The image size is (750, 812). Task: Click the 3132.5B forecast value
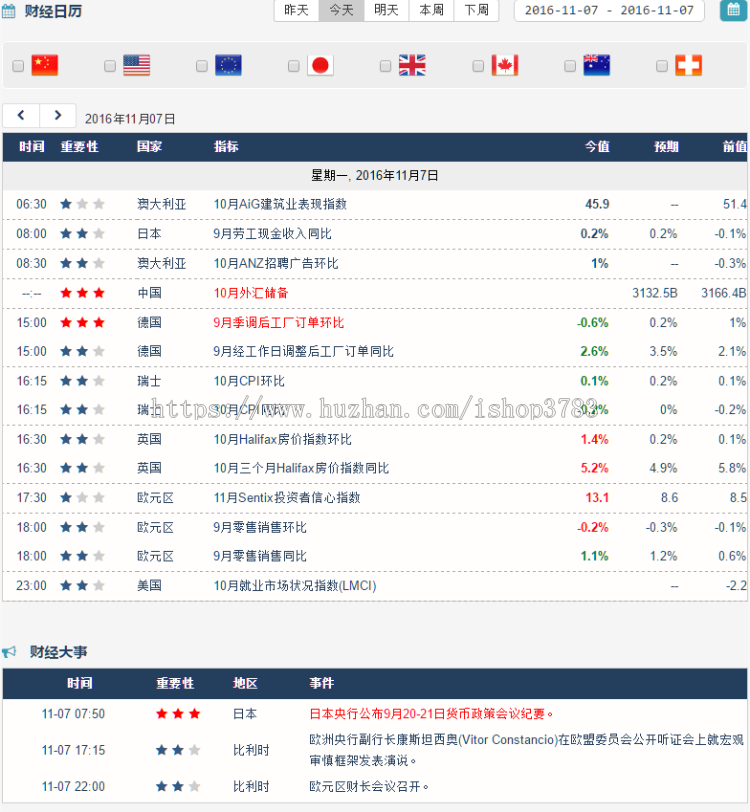pos(655,293)
